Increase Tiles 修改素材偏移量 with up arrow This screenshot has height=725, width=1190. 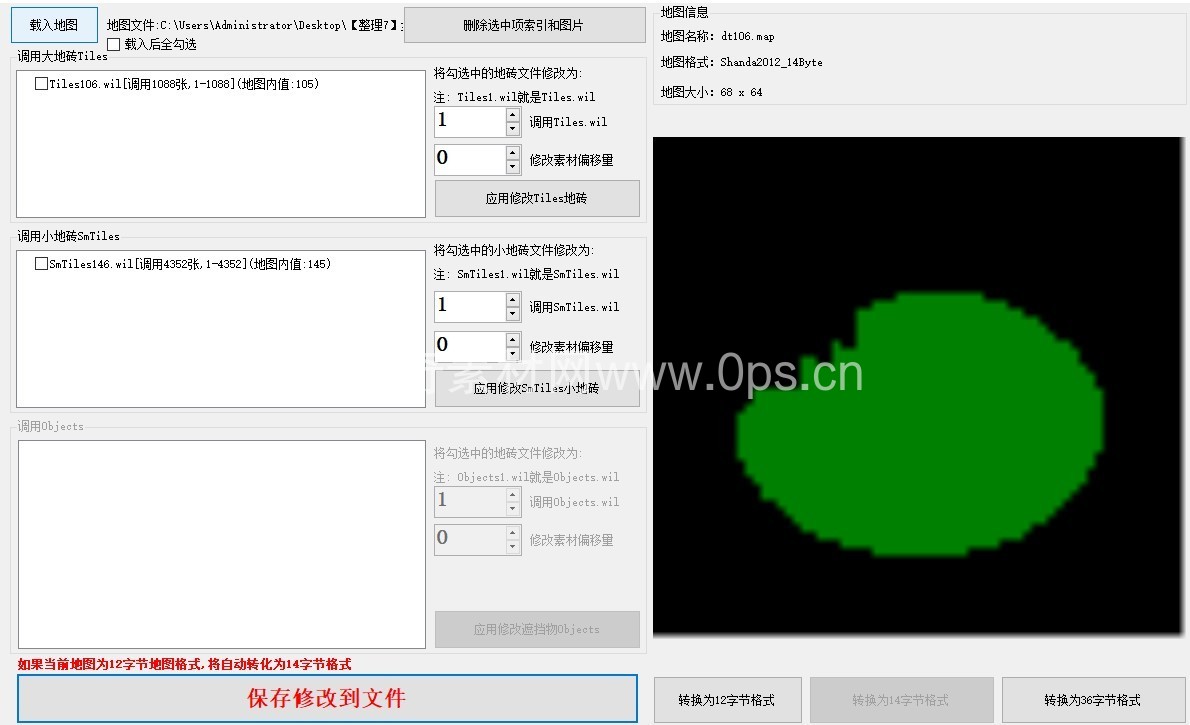pyautogui.click(x=513, y=153)
